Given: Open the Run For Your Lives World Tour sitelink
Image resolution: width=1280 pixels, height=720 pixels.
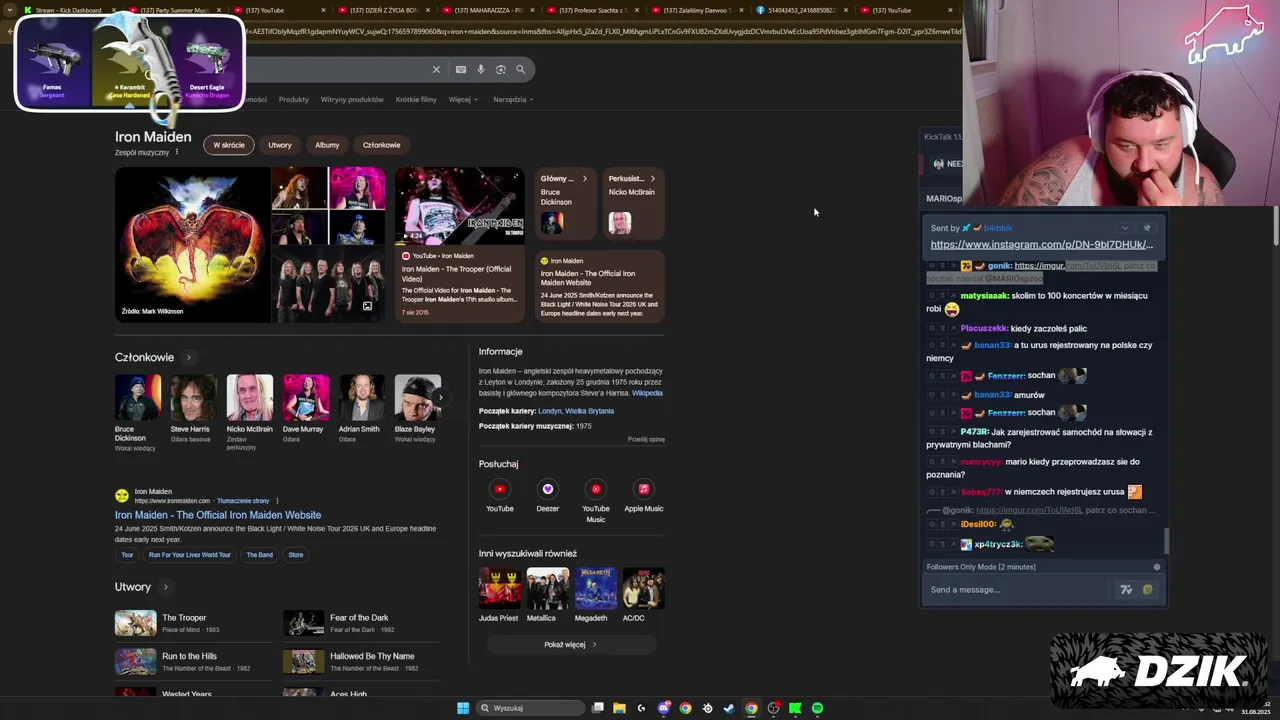Looking at the screenshot, I should click(190, 555).
